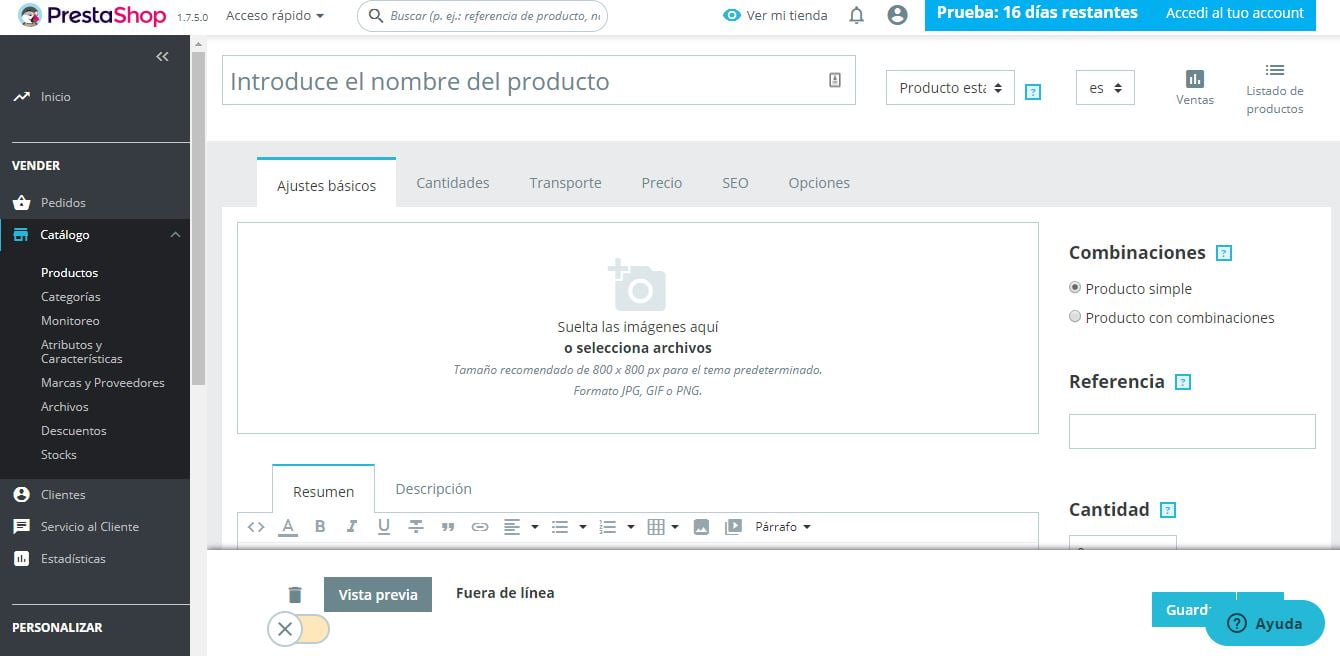The width and height of the screenshot is (1340, 656).
Task: Switch to the Cantidades tab
Action: coord(452,183)
